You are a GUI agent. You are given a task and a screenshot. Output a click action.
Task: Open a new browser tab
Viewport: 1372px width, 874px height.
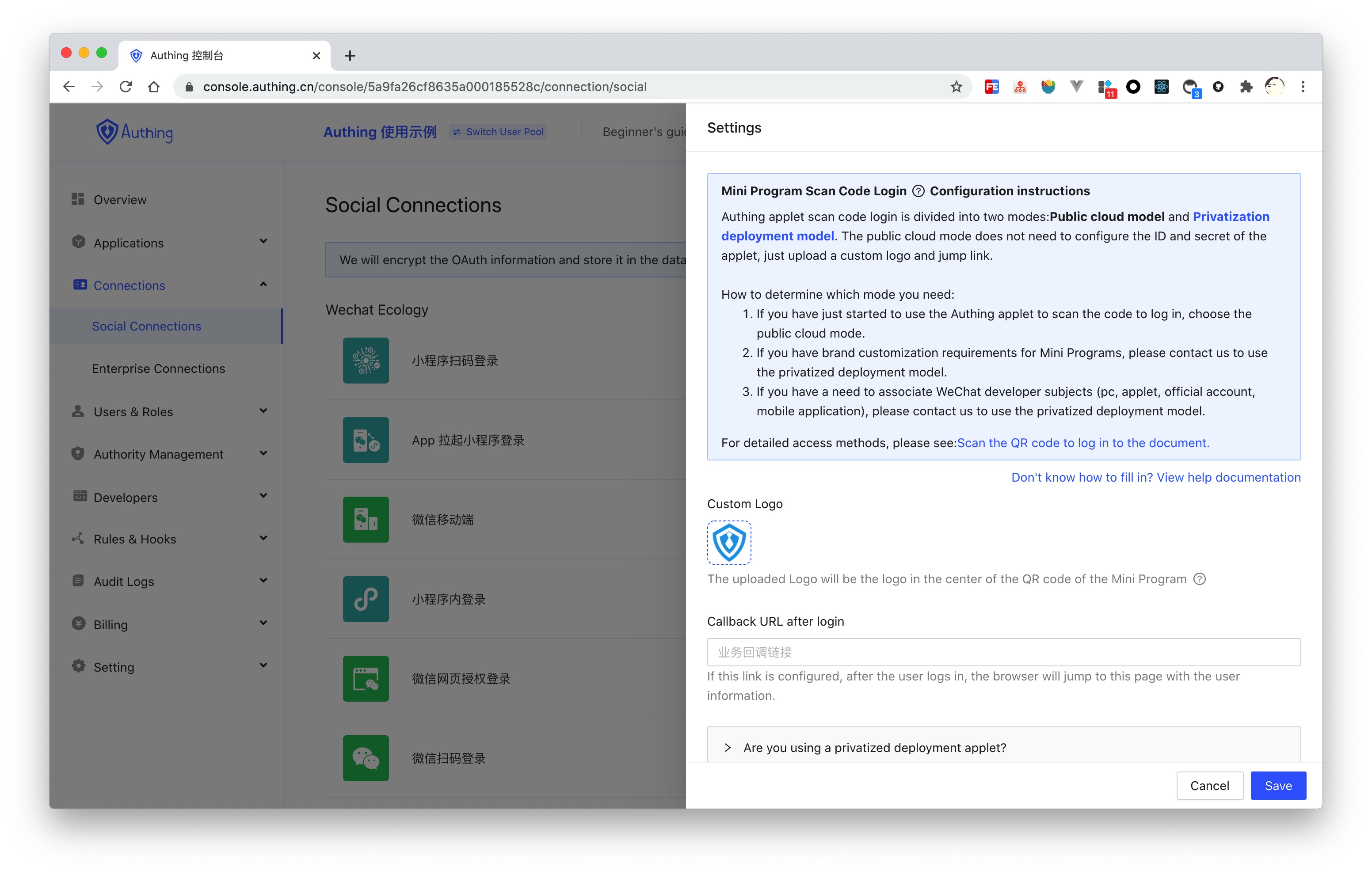[x=350, y=55]
